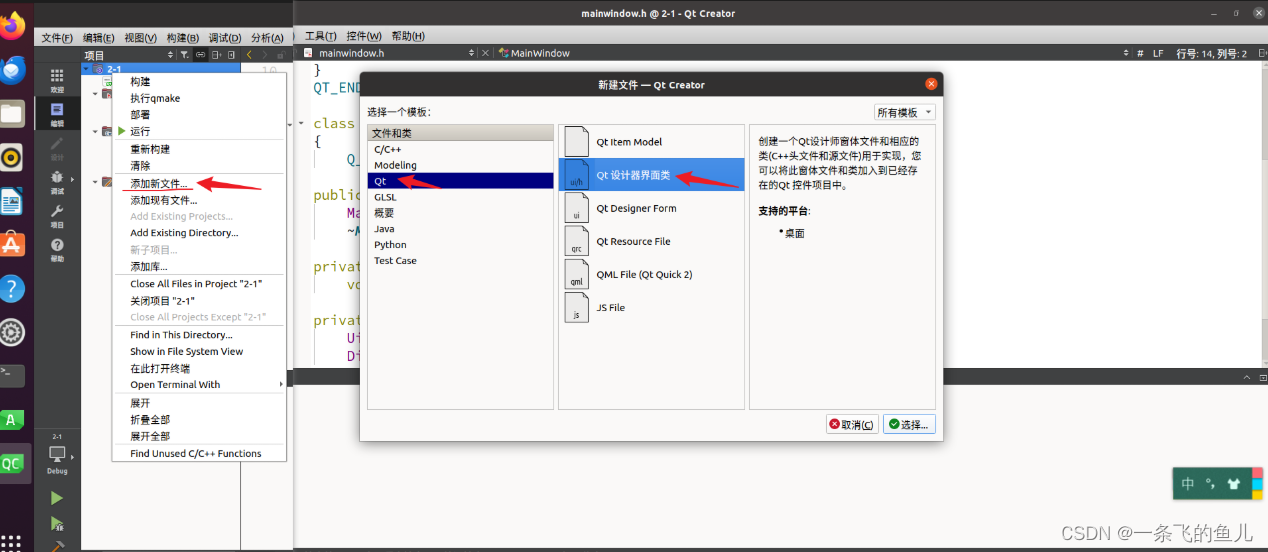Open the 文件(F) menu
The image size is (1268, 552).
[57, 37]
